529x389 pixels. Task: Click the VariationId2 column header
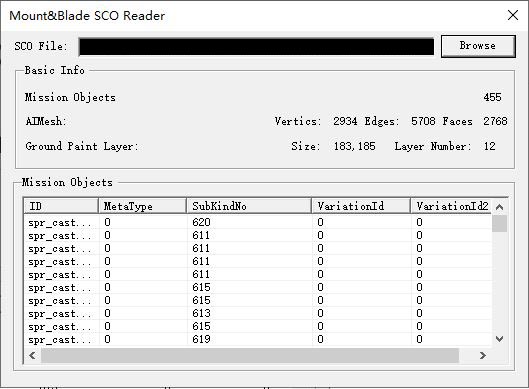(x=451, y=206)
